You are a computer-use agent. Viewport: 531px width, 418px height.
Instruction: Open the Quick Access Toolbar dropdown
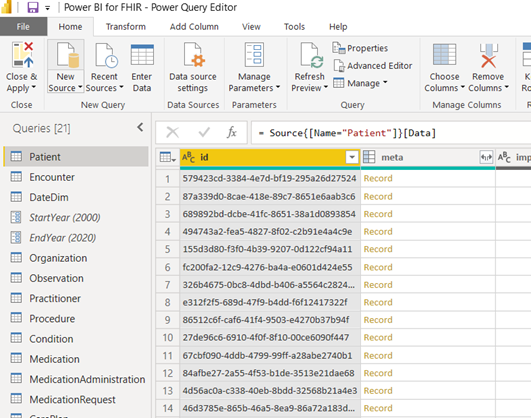47,8
